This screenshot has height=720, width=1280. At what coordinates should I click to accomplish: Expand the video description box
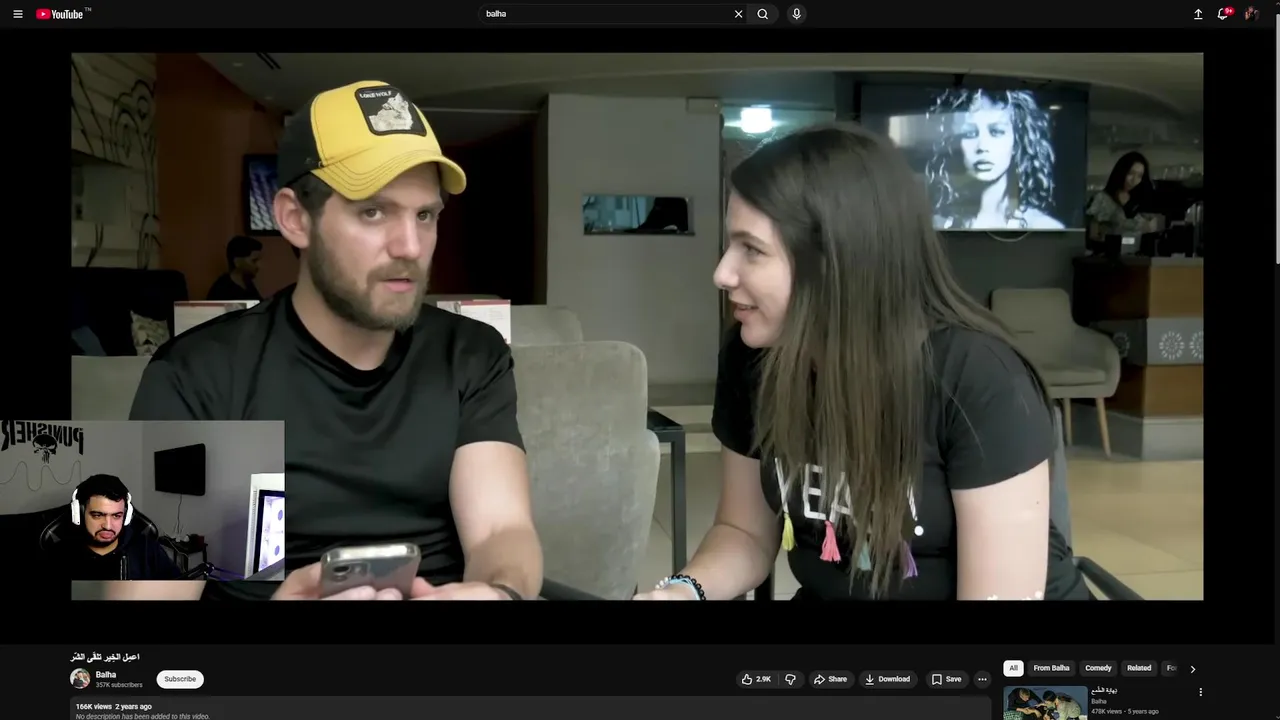pyautogui.click(x=530, y=710)
